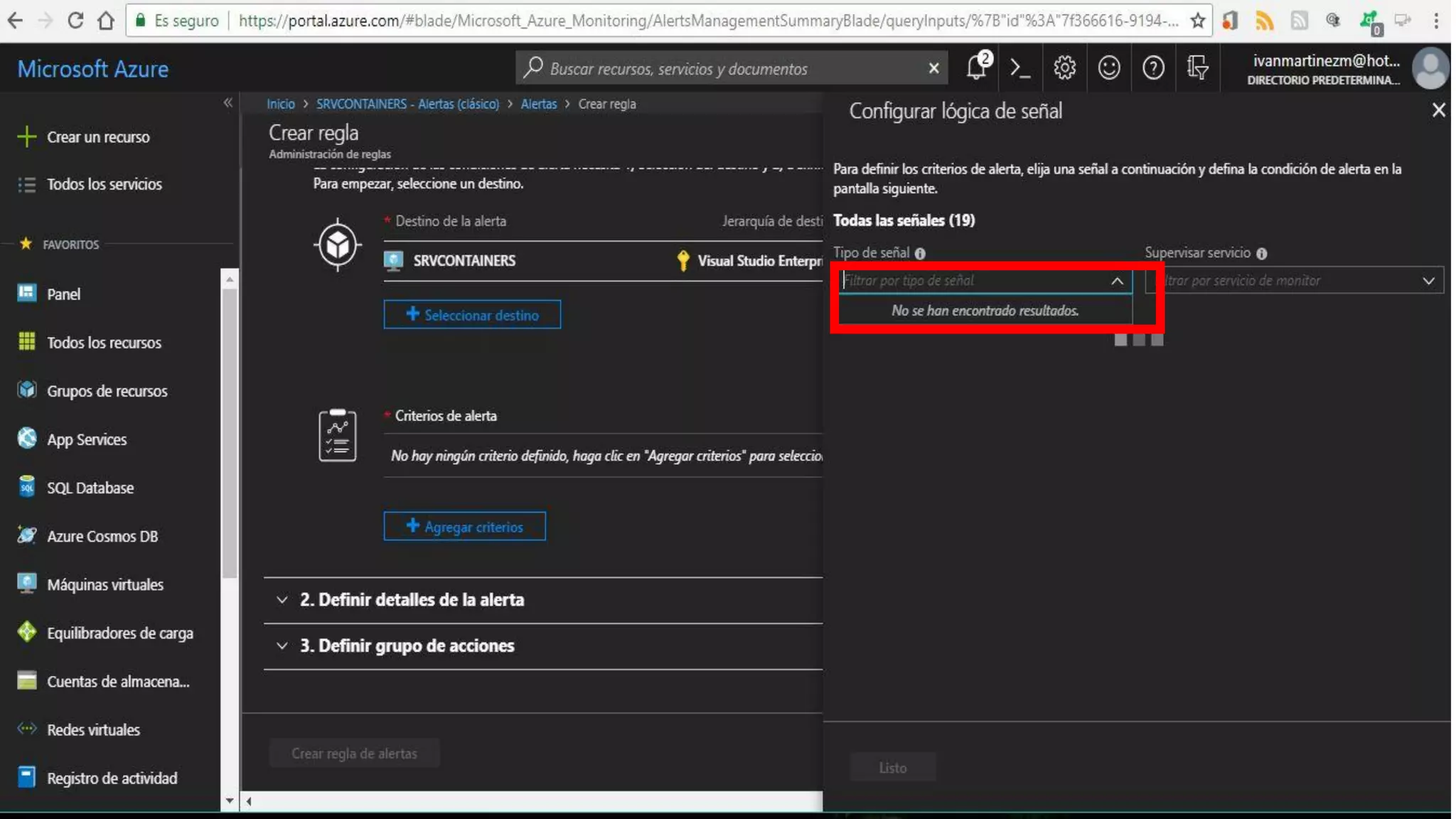Click the Agregar criterios button
1456x819 pixels.
pyautogui.click(x=464, y=527)
